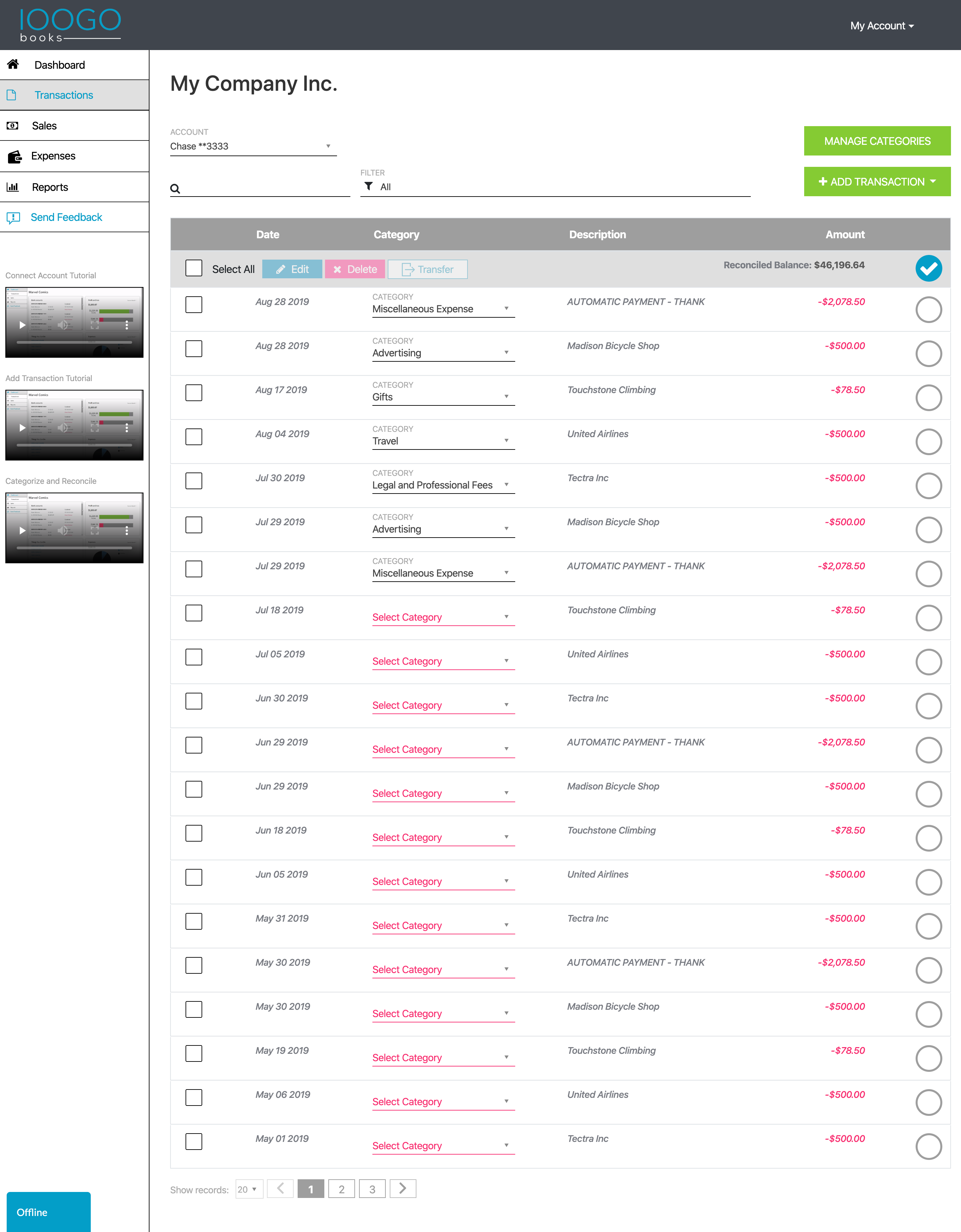Open Send Feedback in the sidebar
This screenshot has width=961, height=1232.
tap(74, 217)
